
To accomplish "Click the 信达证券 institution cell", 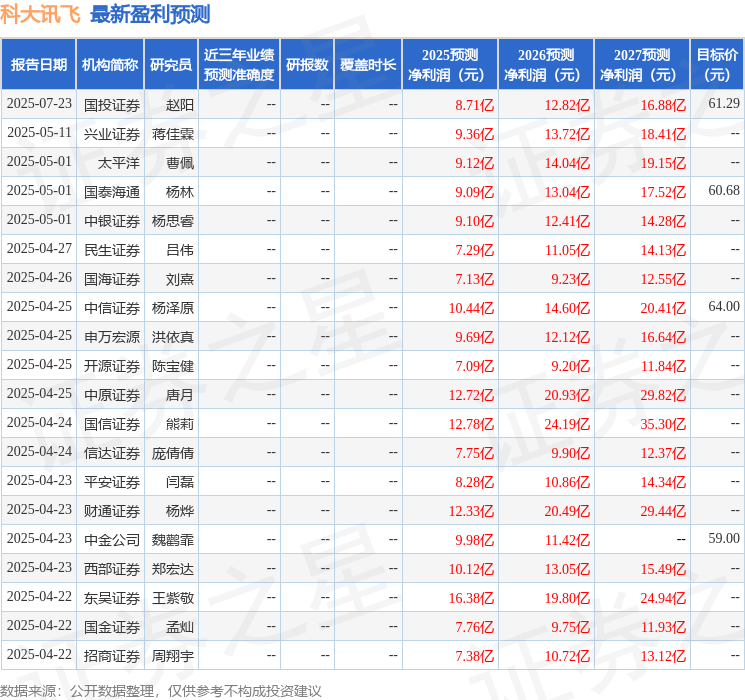I will pos(112,453).
